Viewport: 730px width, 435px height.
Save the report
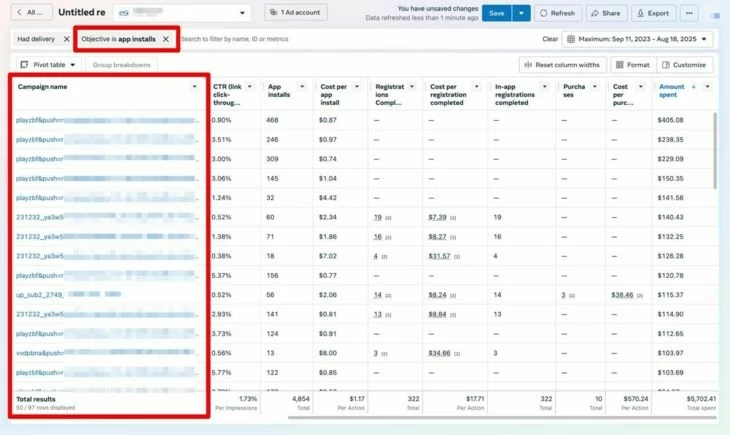click(495, 13)
